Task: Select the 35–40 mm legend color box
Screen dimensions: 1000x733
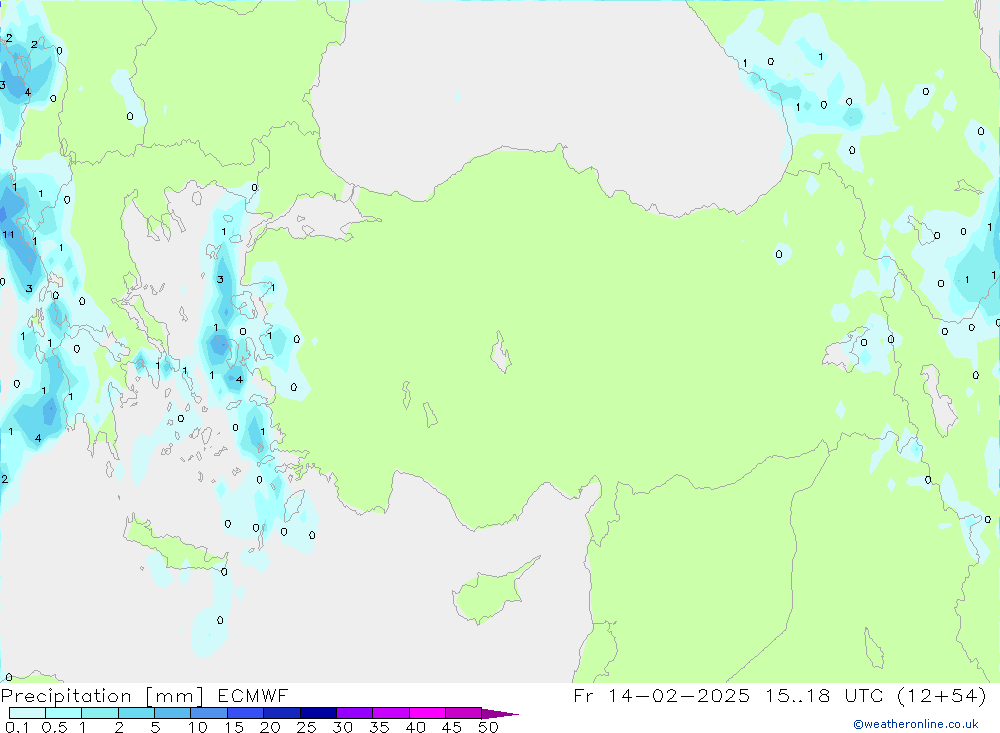Action: pyautogui.click(x=391, y=713)
